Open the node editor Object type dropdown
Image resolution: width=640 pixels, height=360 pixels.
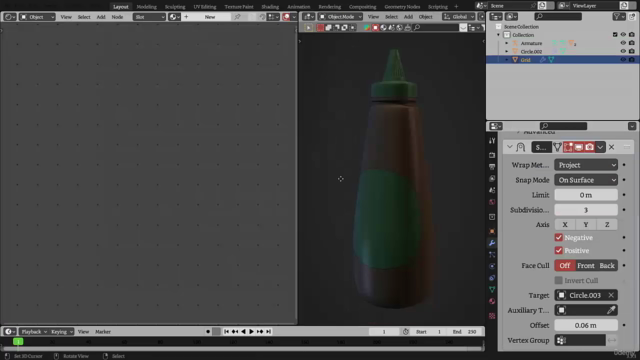pos(37,17)
